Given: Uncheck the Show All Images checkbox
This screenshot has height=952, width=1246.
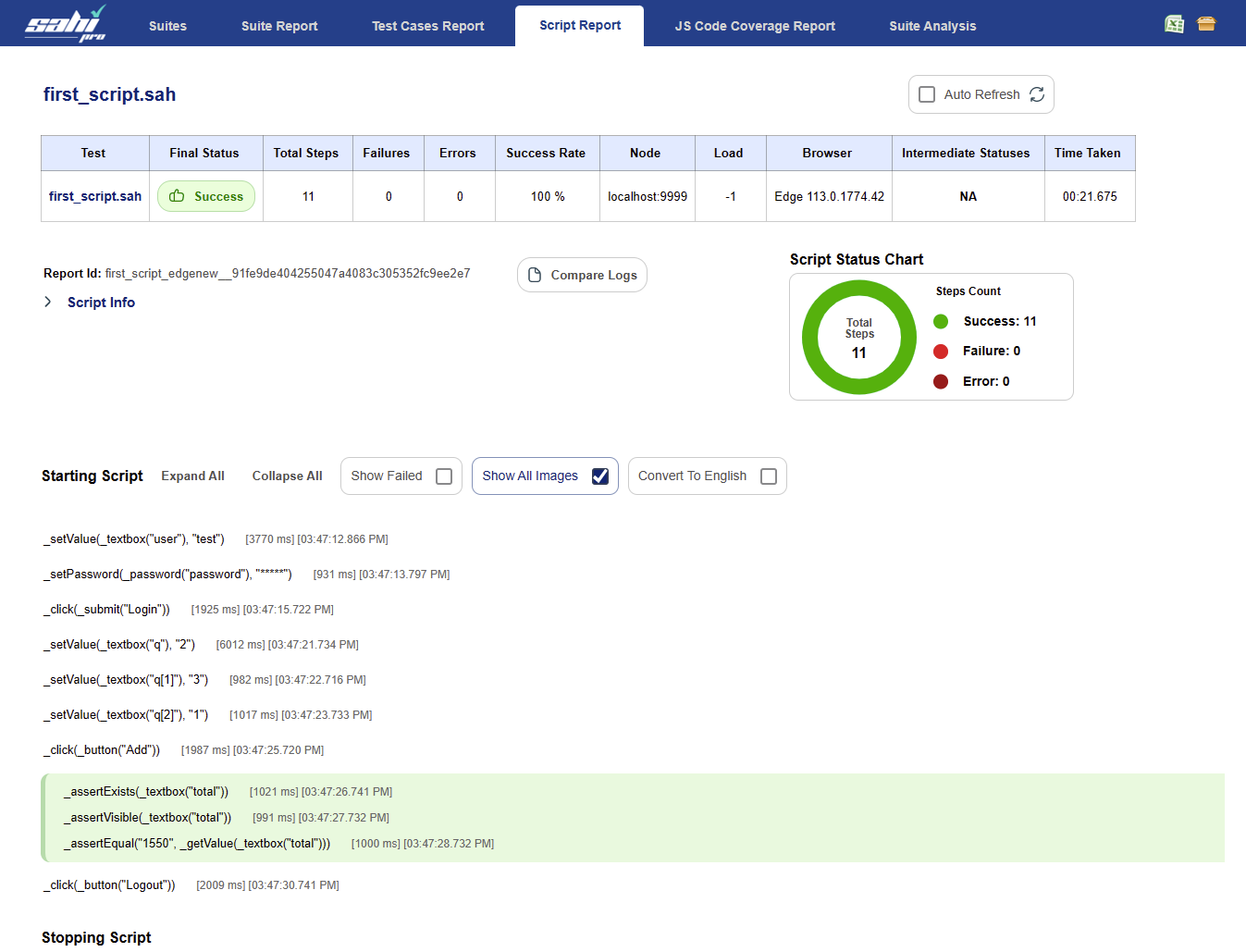Looking at the screenshot, I should click(x=600, y=476).
